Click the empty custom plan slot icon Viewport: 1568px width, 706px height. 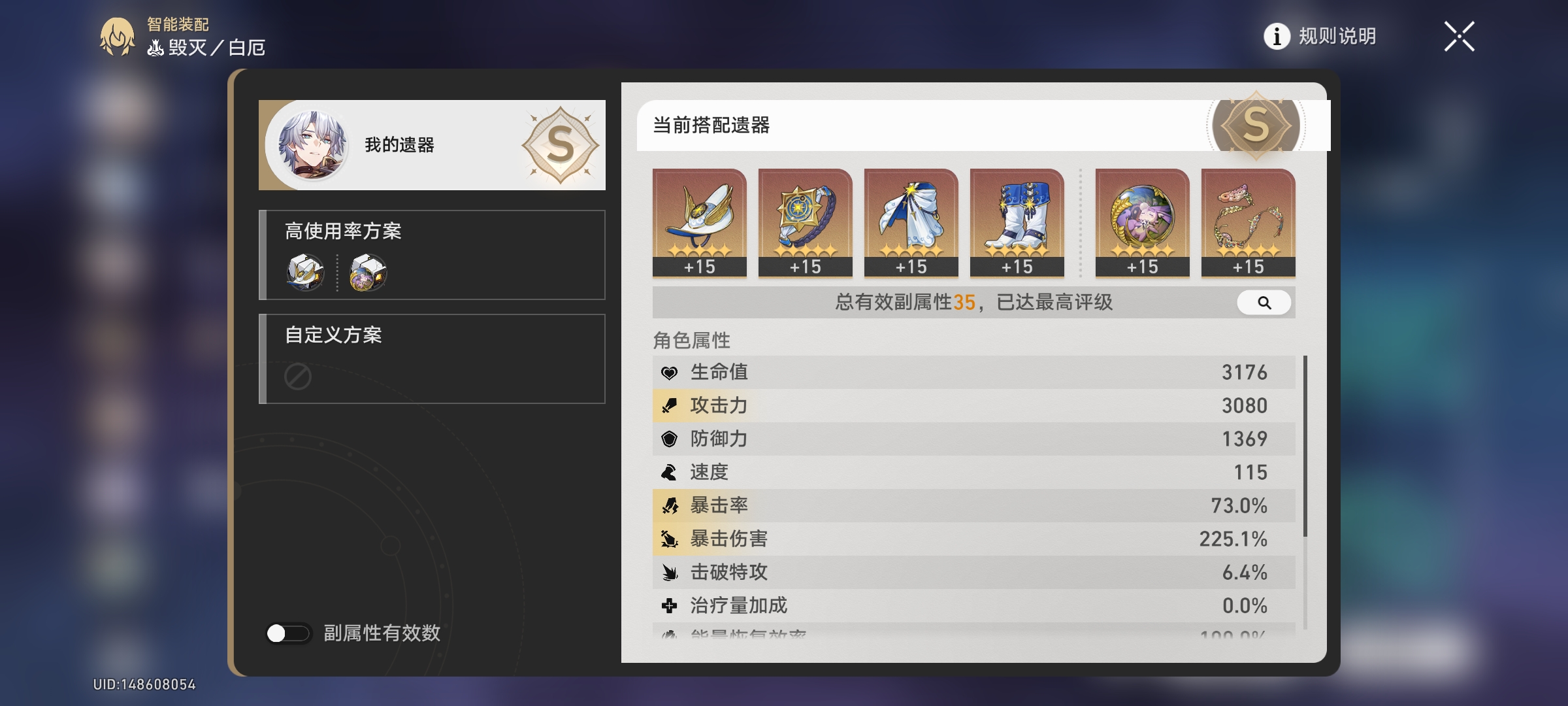tap(298, 377)
